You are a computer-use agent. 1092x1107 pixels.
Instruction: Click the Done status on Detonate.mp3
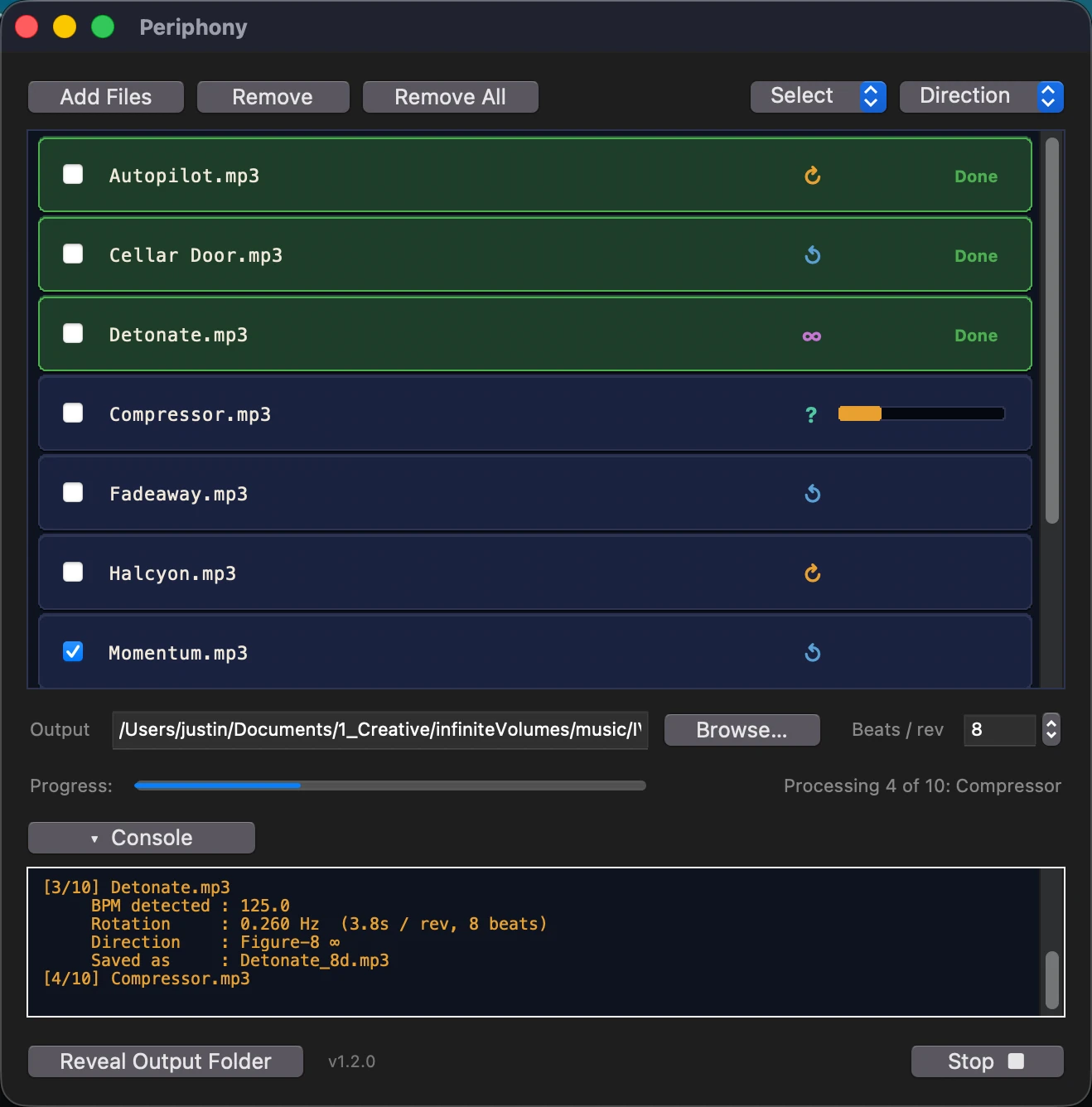click(976, 336)
